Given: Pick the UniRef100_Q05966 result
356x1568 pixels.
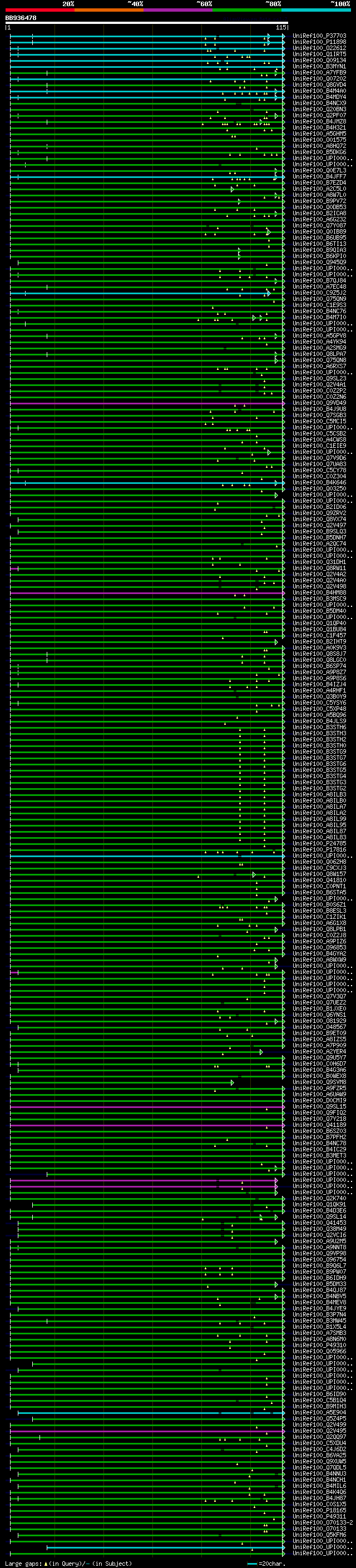Looking at the screenshot, I should coord(319,1351).
